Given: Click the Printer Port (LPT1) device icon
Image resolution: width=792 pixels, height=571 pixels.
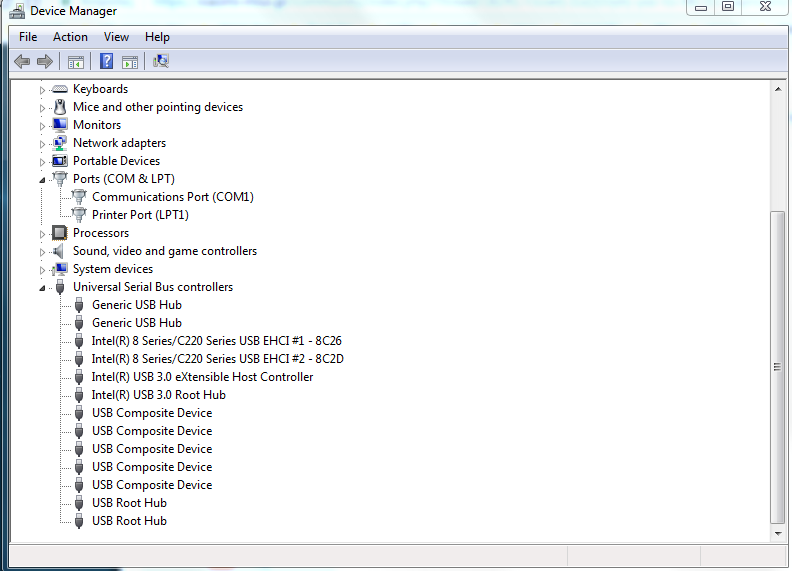Looking at the screenshot, I should (x=80, y=215).
